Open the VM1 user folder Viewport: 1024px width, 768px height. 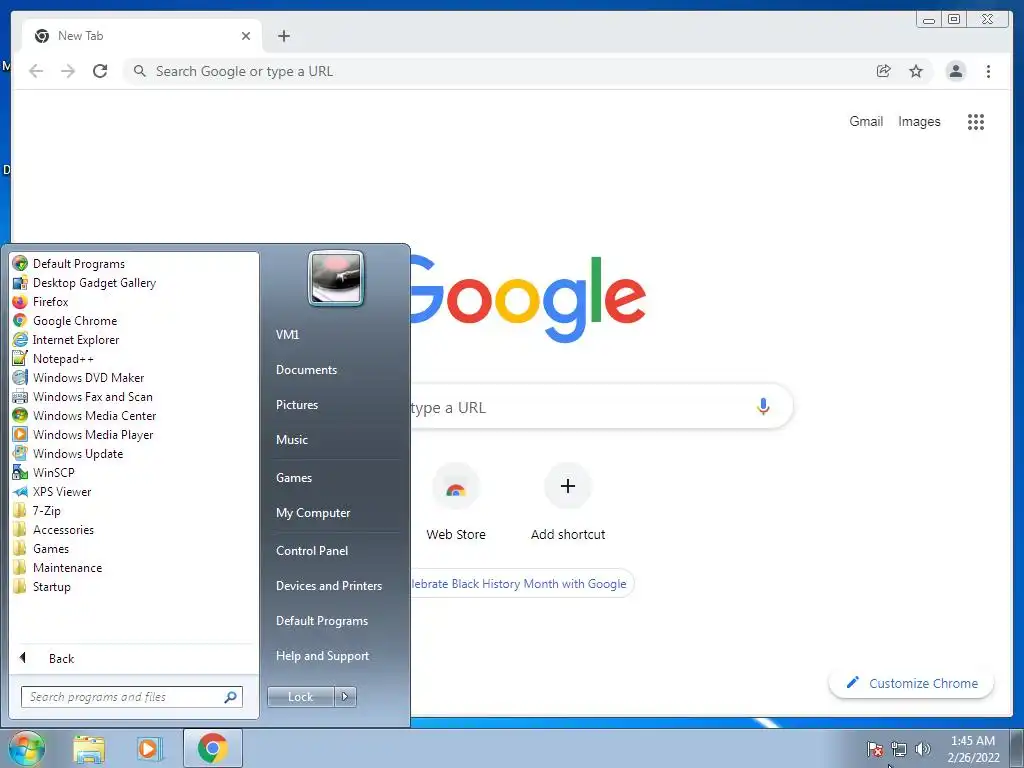coord(287,334)
